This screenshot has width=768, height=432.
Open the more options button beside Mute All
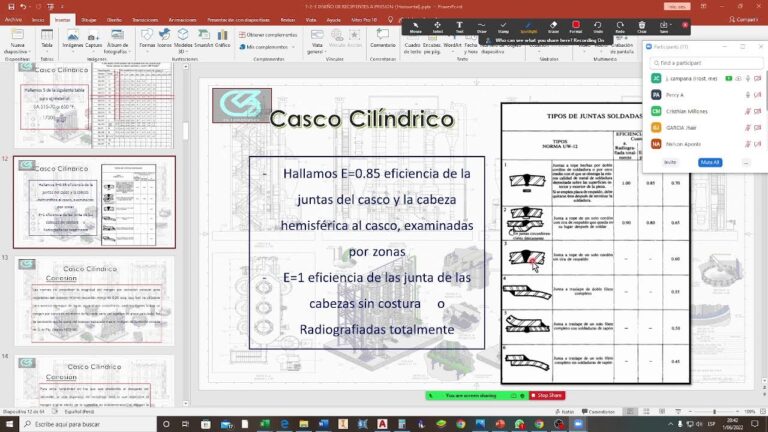[746, 162]
